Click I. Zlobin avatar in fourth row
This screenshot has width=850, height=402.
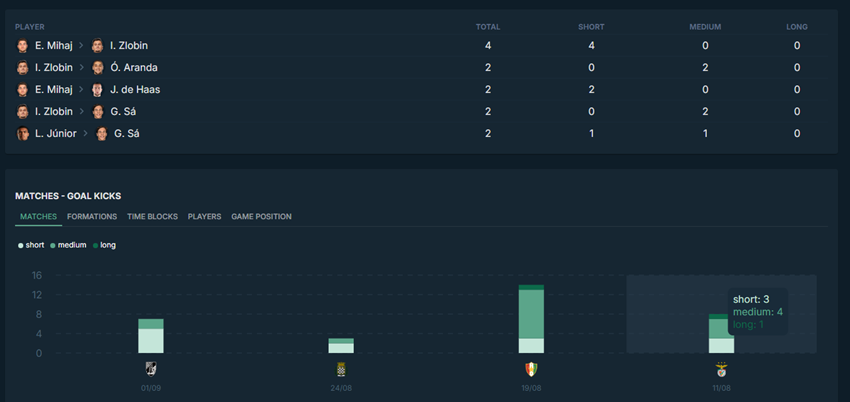pyautogui.click(x=22, y=112)
